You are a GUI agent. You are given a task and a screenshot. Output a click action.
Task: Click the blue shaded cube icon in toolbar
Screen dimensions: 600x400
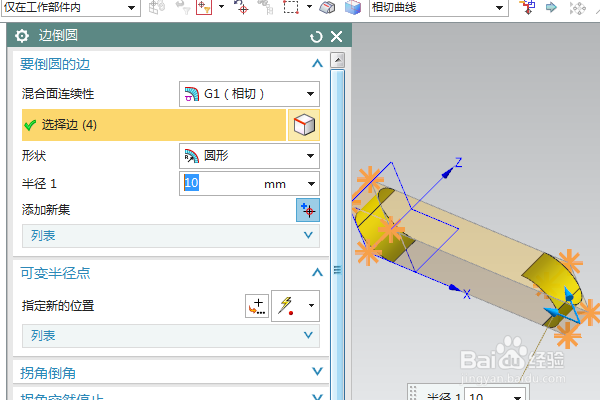(352, 8)
